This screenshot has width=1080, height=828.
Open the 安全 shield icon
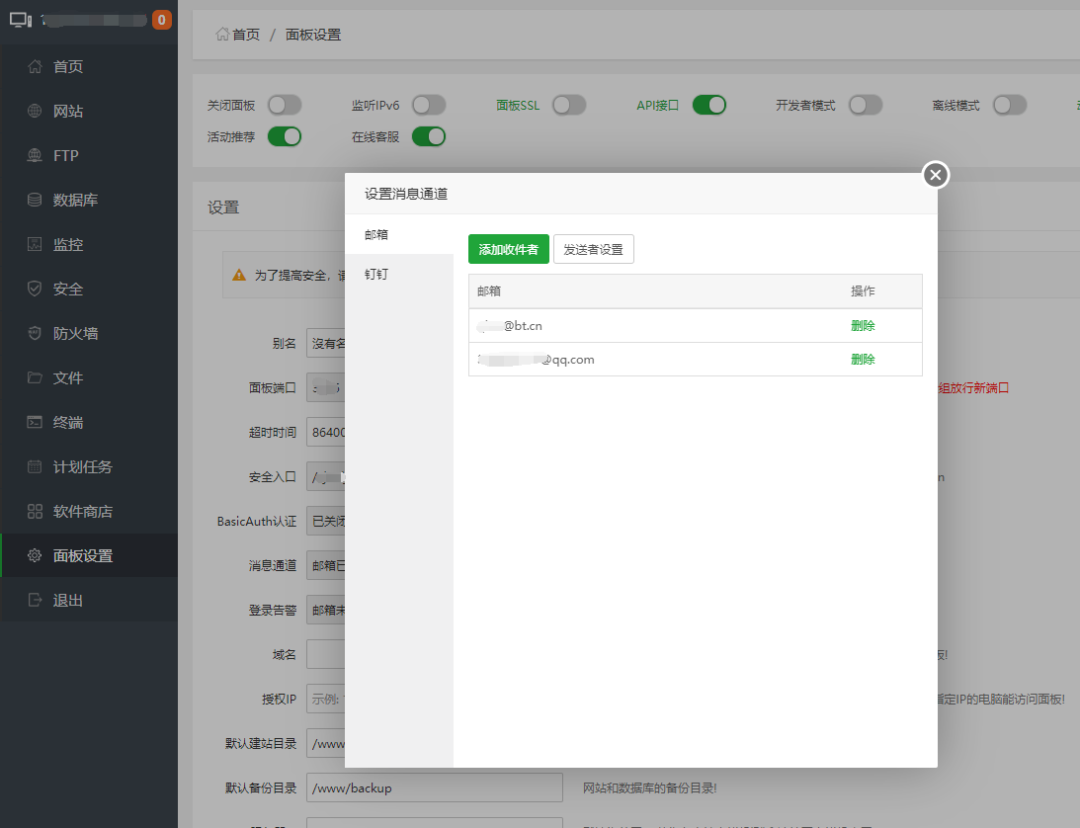coord(35,289)
